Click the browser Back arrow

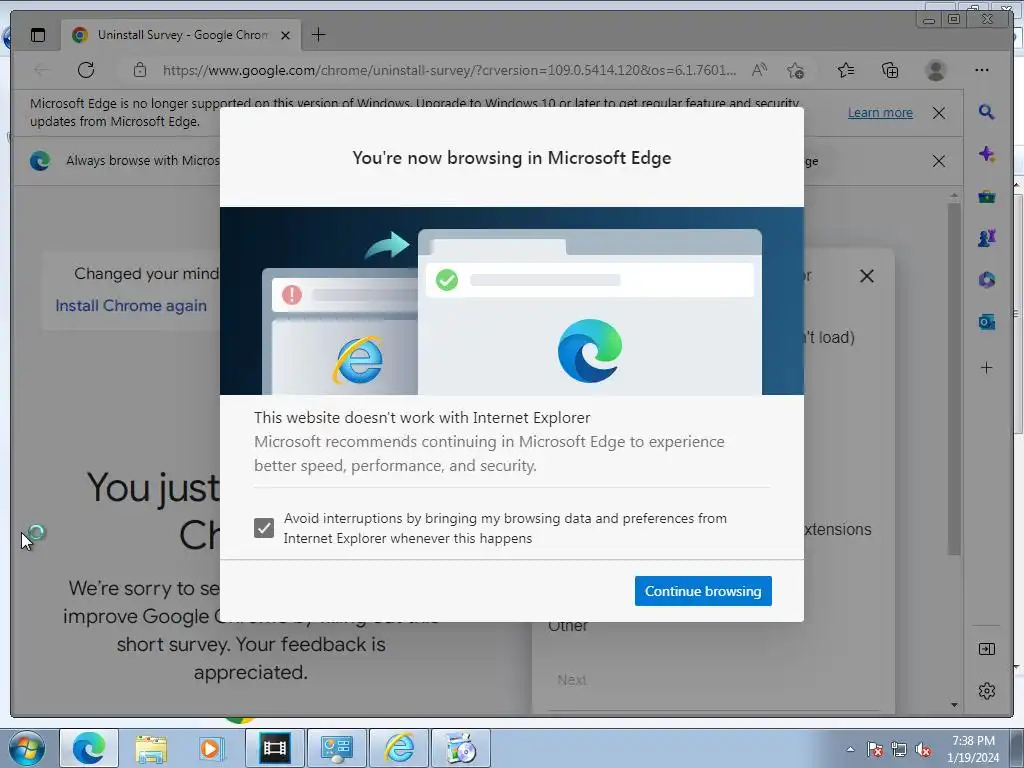tap(42, 70)
